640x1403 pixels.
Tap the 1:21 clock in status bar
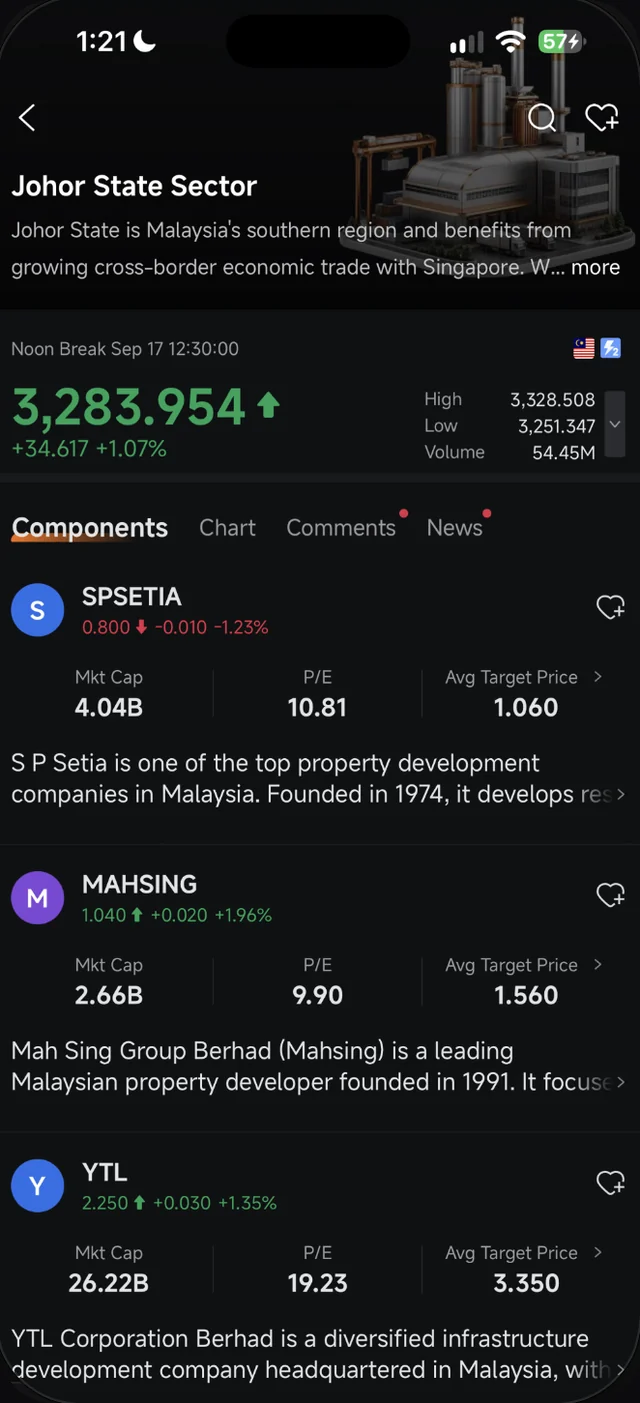[103, 42]
